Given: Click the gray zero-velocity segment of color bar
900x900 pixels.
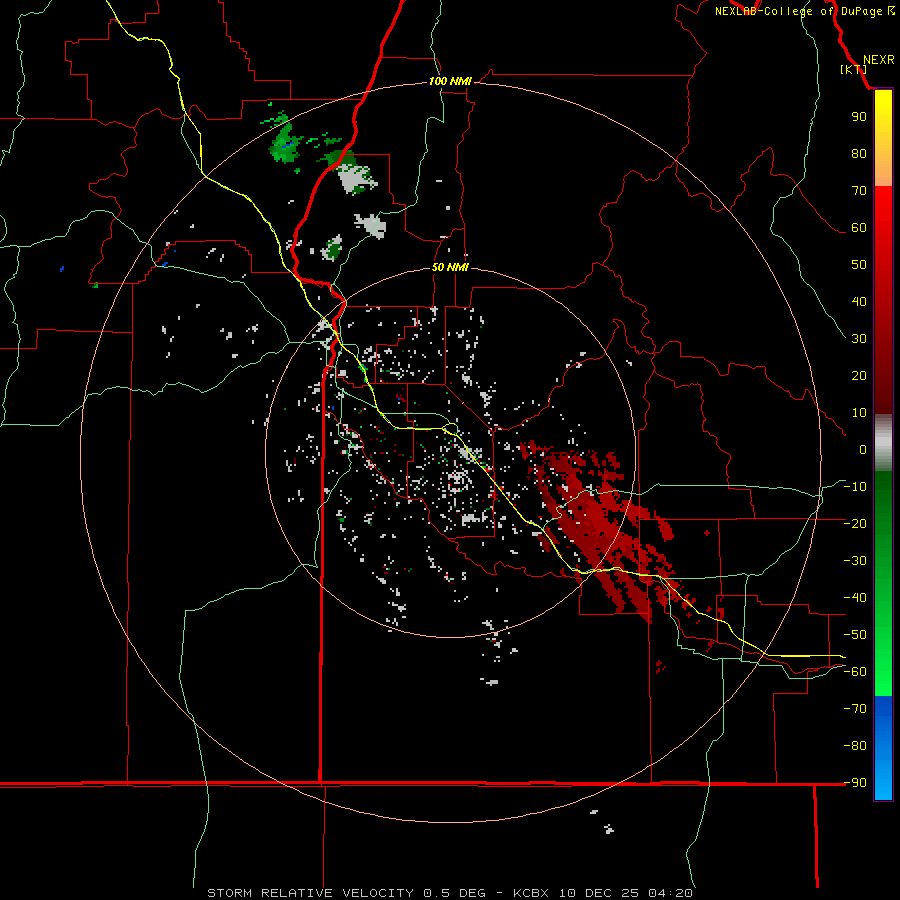Looking at the screenshot, I should pos(883,443).
